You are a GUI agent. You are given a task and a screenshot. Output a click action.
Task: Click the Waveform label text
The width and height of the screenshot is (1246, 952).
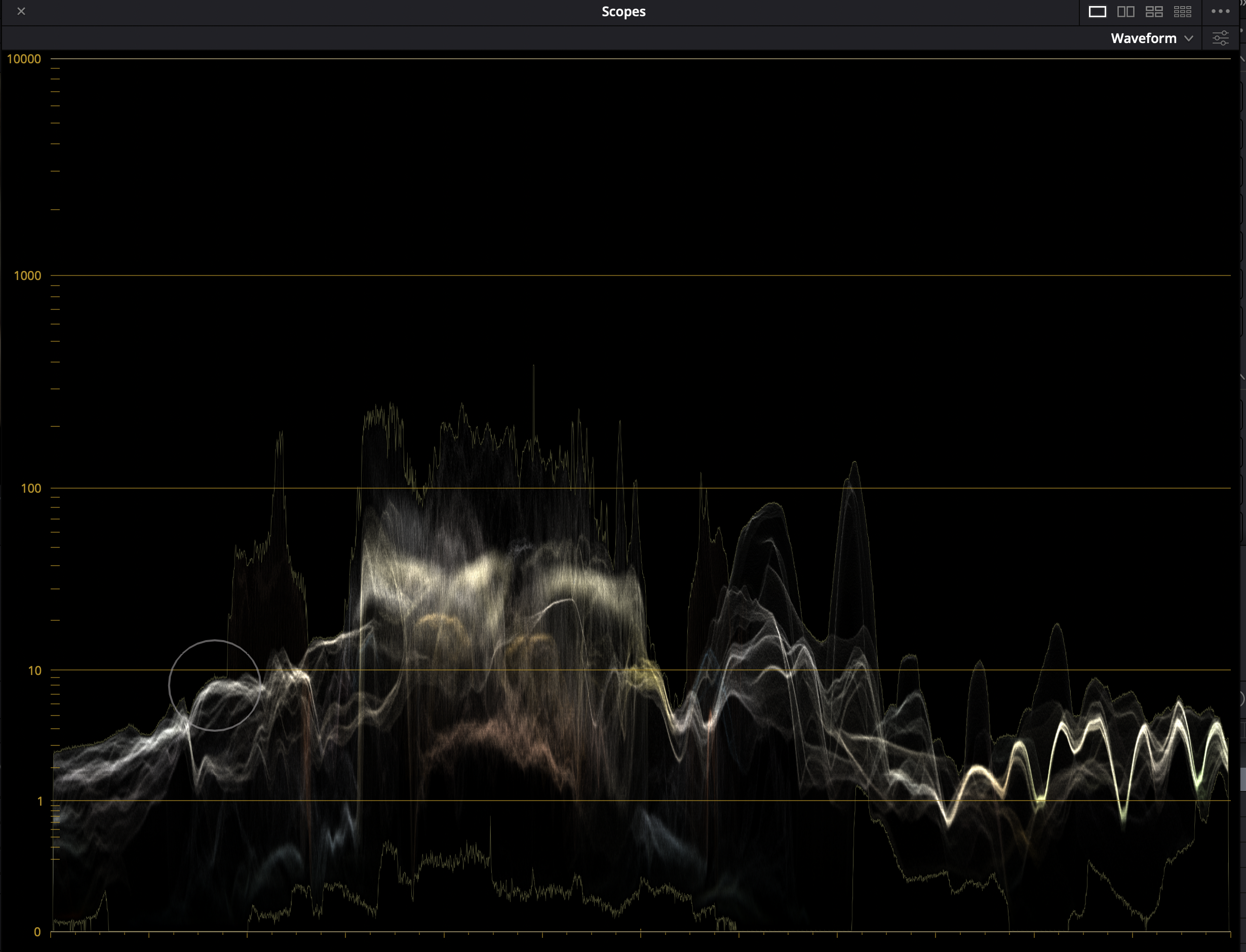pyautogui.click(x=1143, y=38)
